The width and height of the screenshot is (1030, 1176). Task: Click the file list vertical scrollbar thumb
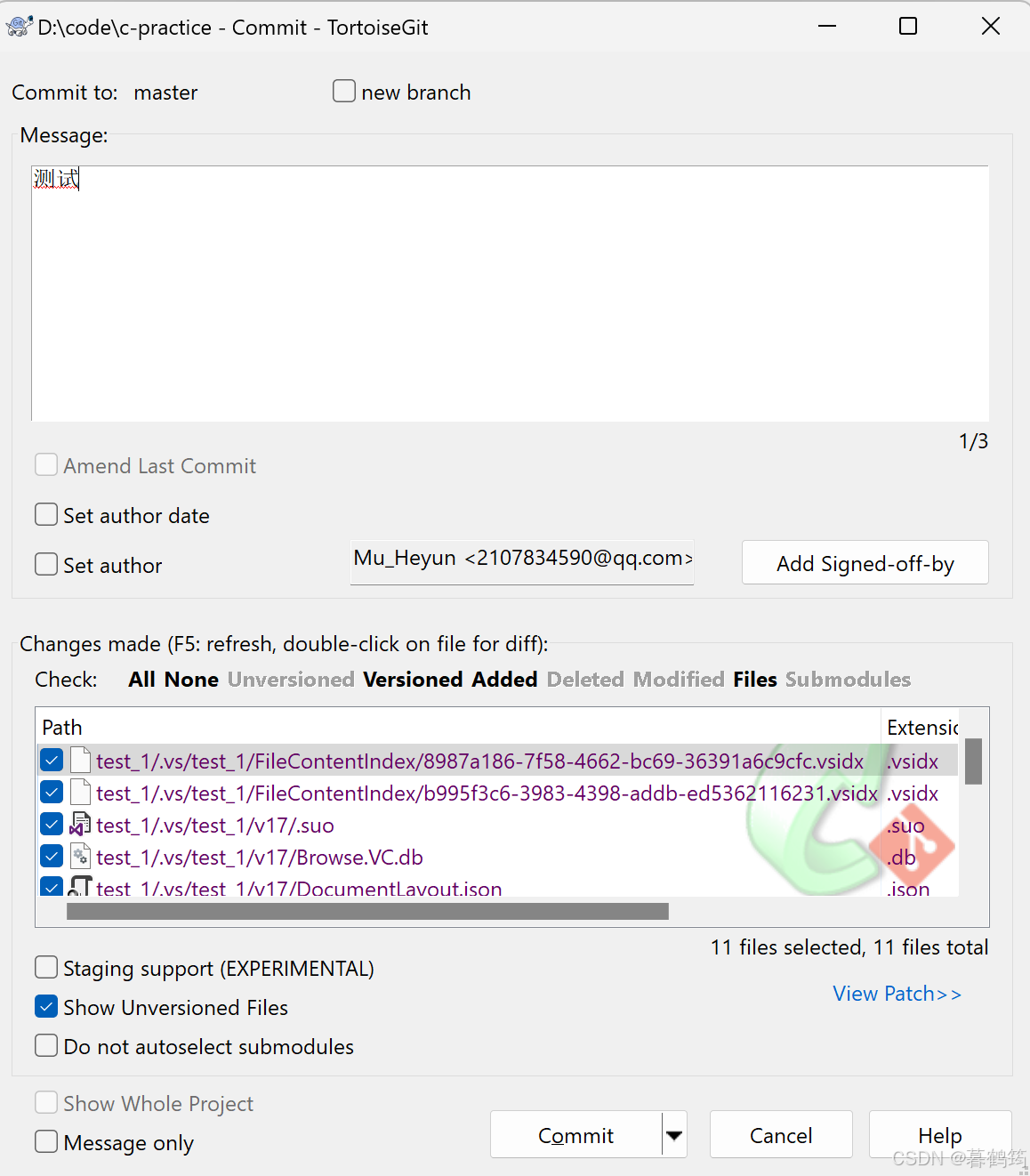(x=973, y=761)
